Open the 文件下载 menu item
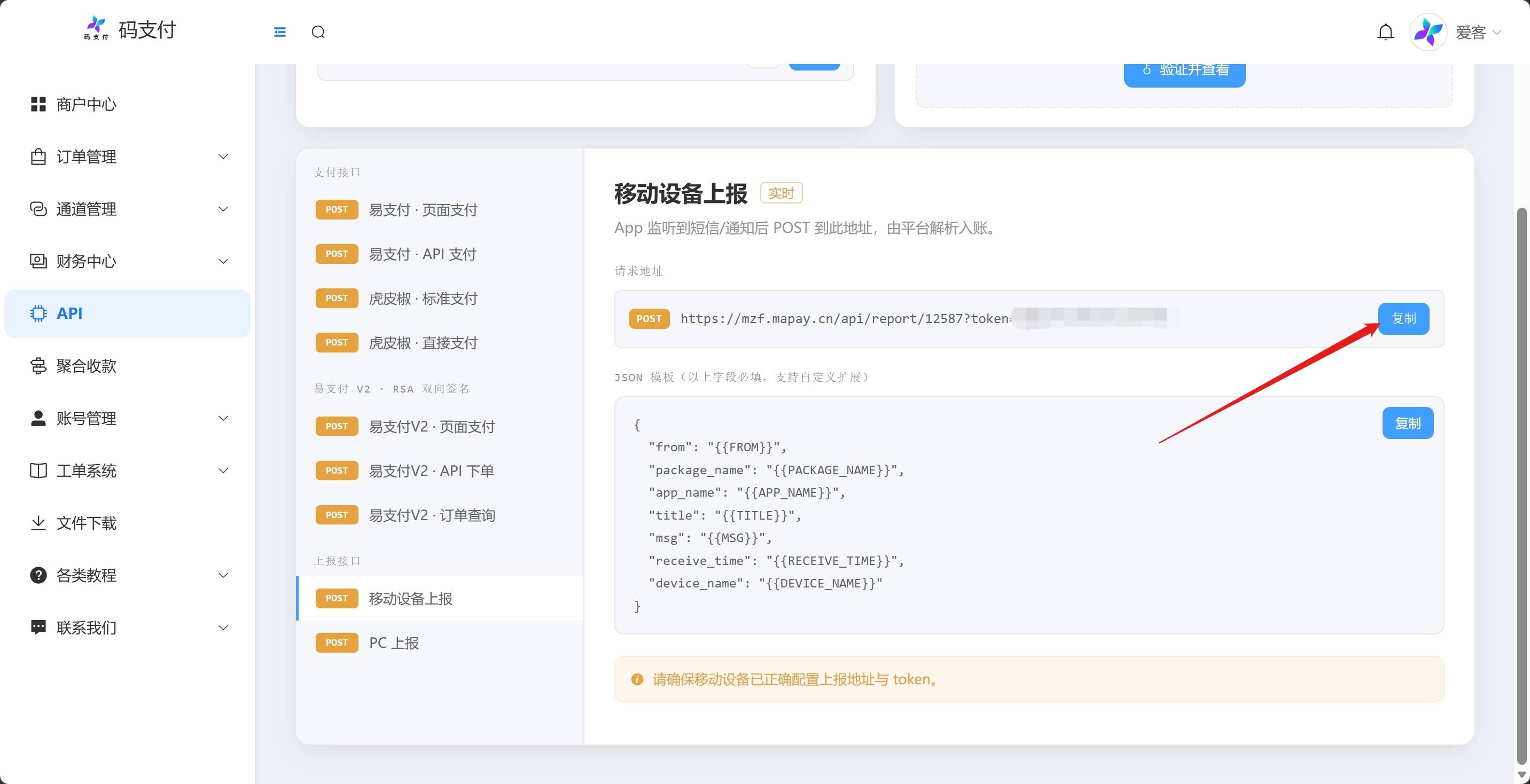The height and width of the screenshot is (784, 1530). 127,523
